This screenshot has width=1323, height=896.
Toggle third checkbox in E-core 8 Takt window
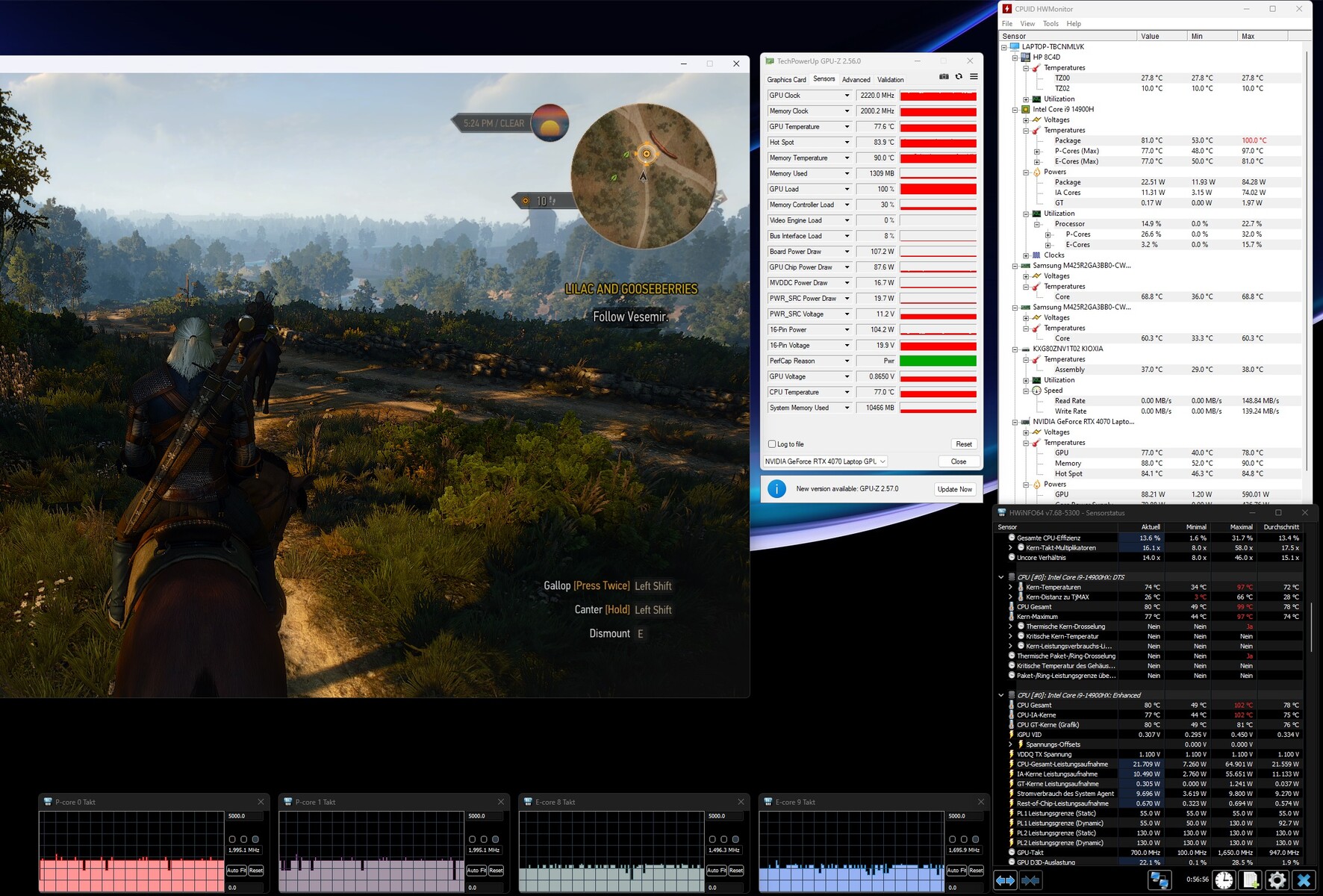[x=735, y=839]
